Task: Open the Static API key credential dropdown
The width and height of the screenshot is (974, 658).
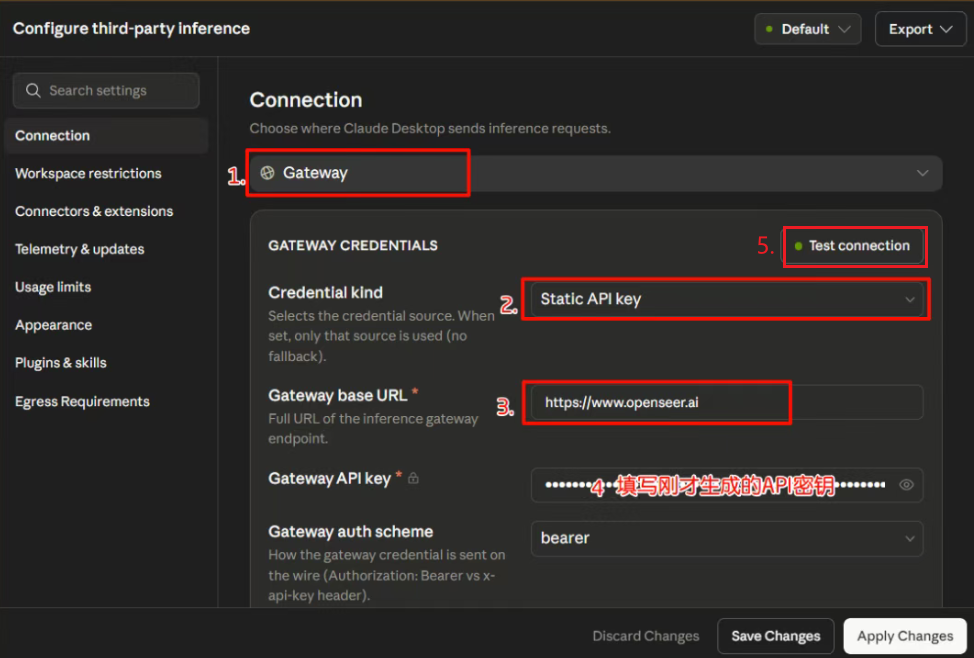Action: click(x=727, y=299)
